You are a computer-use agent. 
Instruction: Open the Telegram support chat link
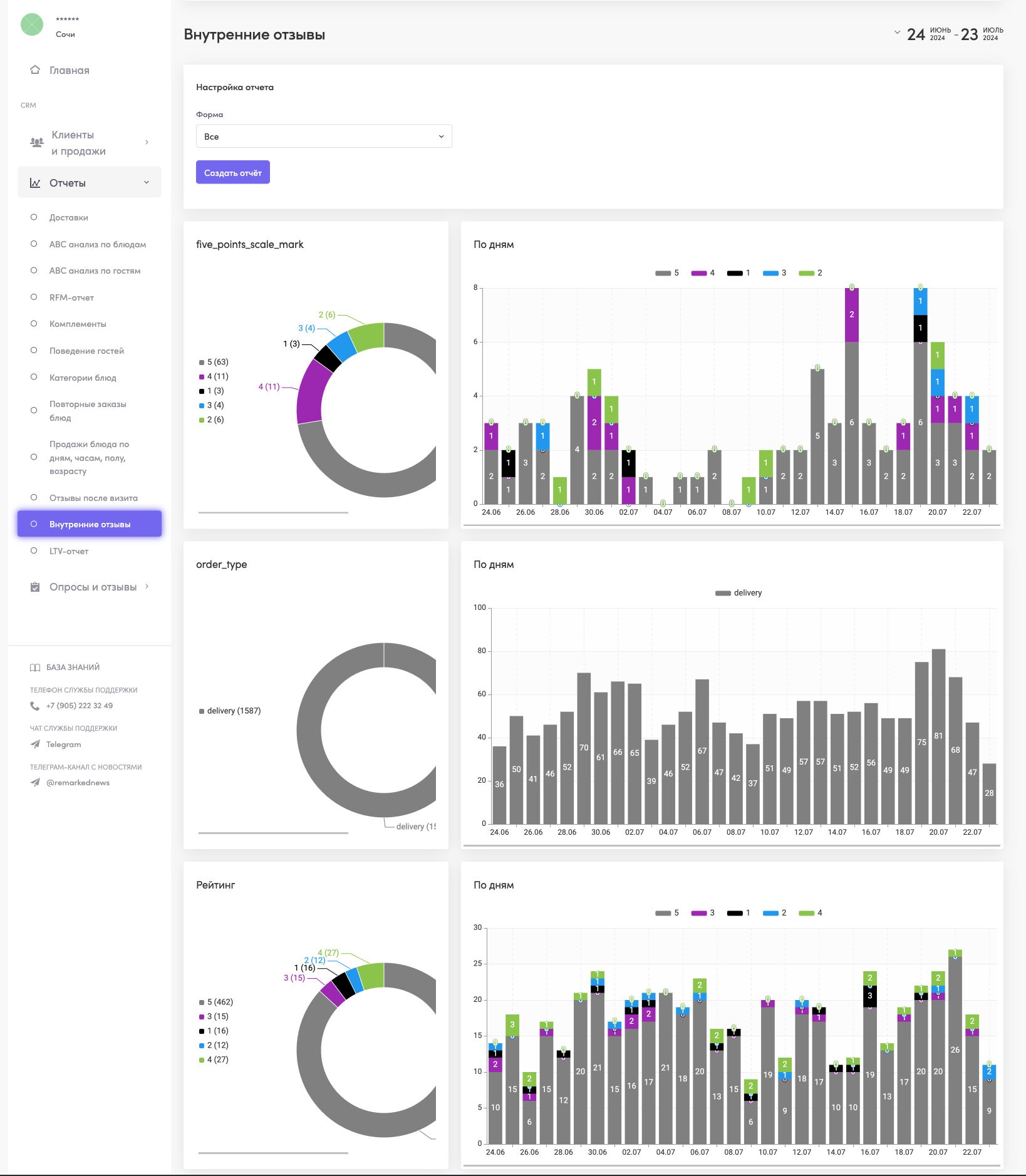[x=63, y=745]
